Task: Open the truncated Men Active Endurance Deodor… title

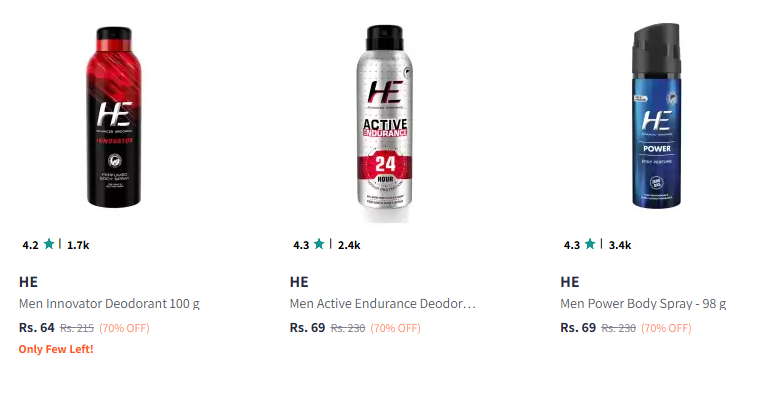Action: click(x=383, y=304)
